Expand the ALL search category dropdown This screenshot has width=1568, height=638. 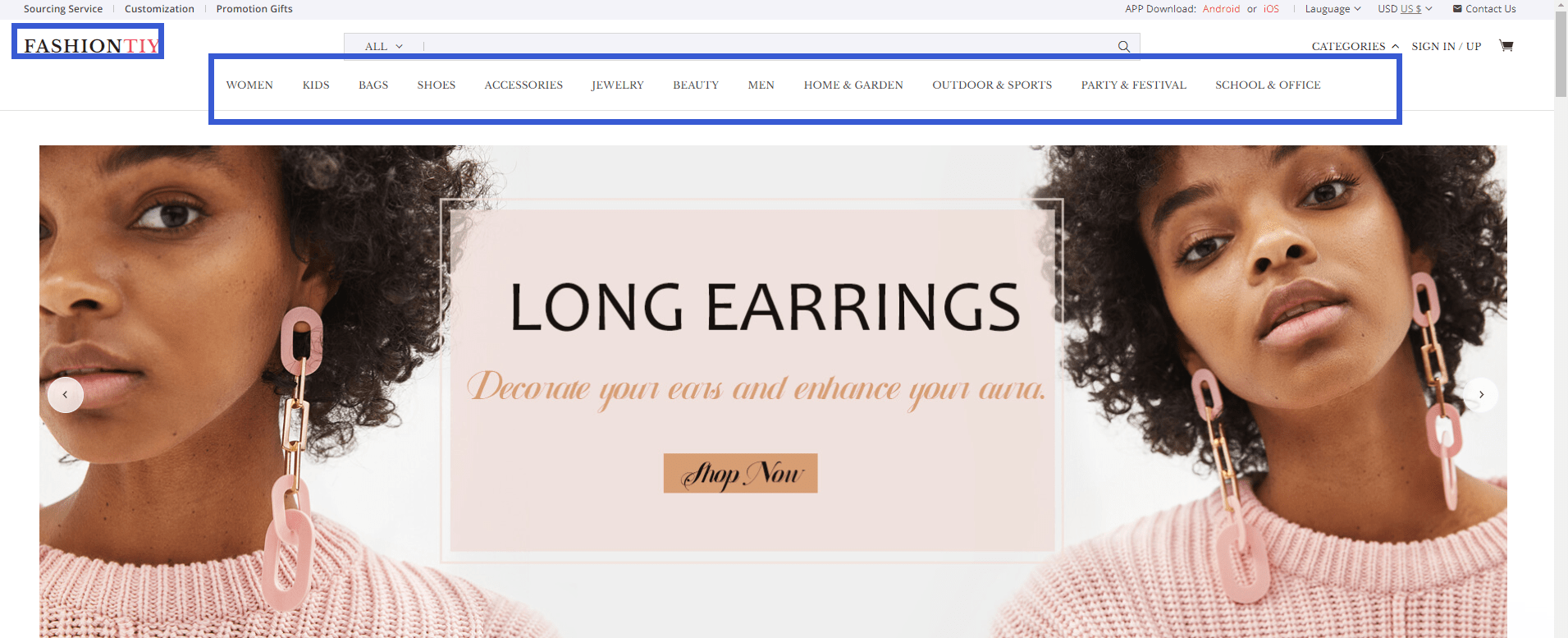384,47
